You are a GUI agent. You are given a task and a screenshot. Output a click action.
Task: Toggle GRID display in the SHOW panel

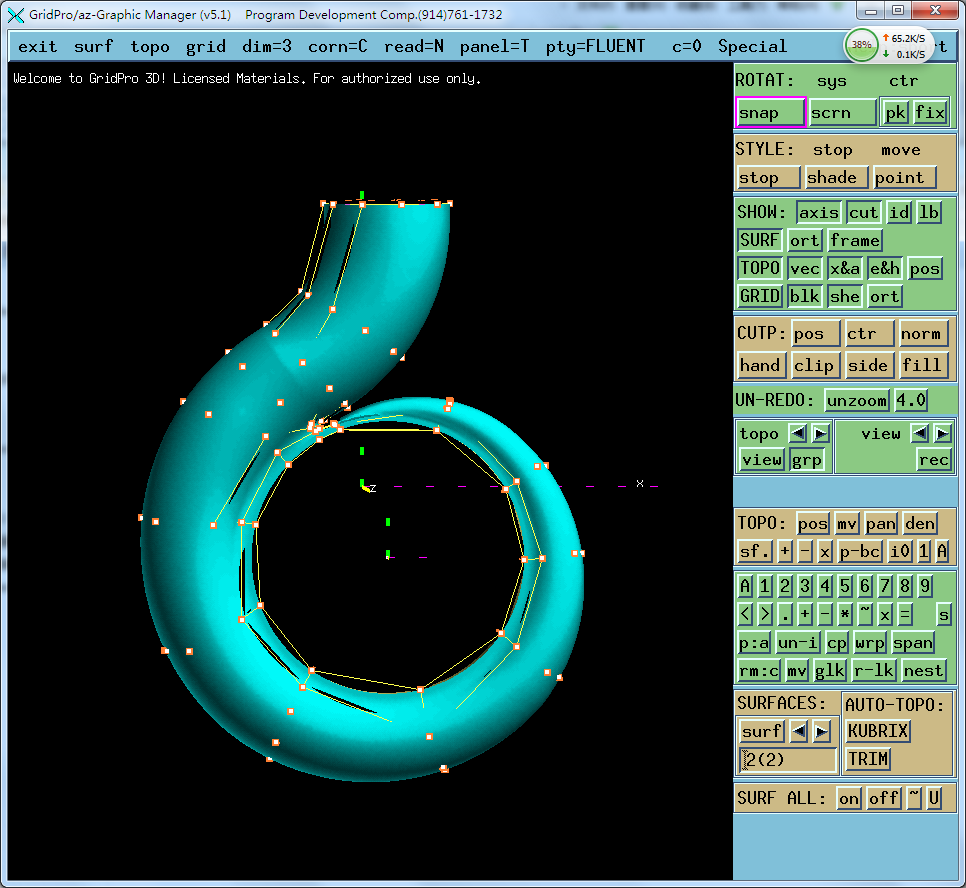[760, 296]
